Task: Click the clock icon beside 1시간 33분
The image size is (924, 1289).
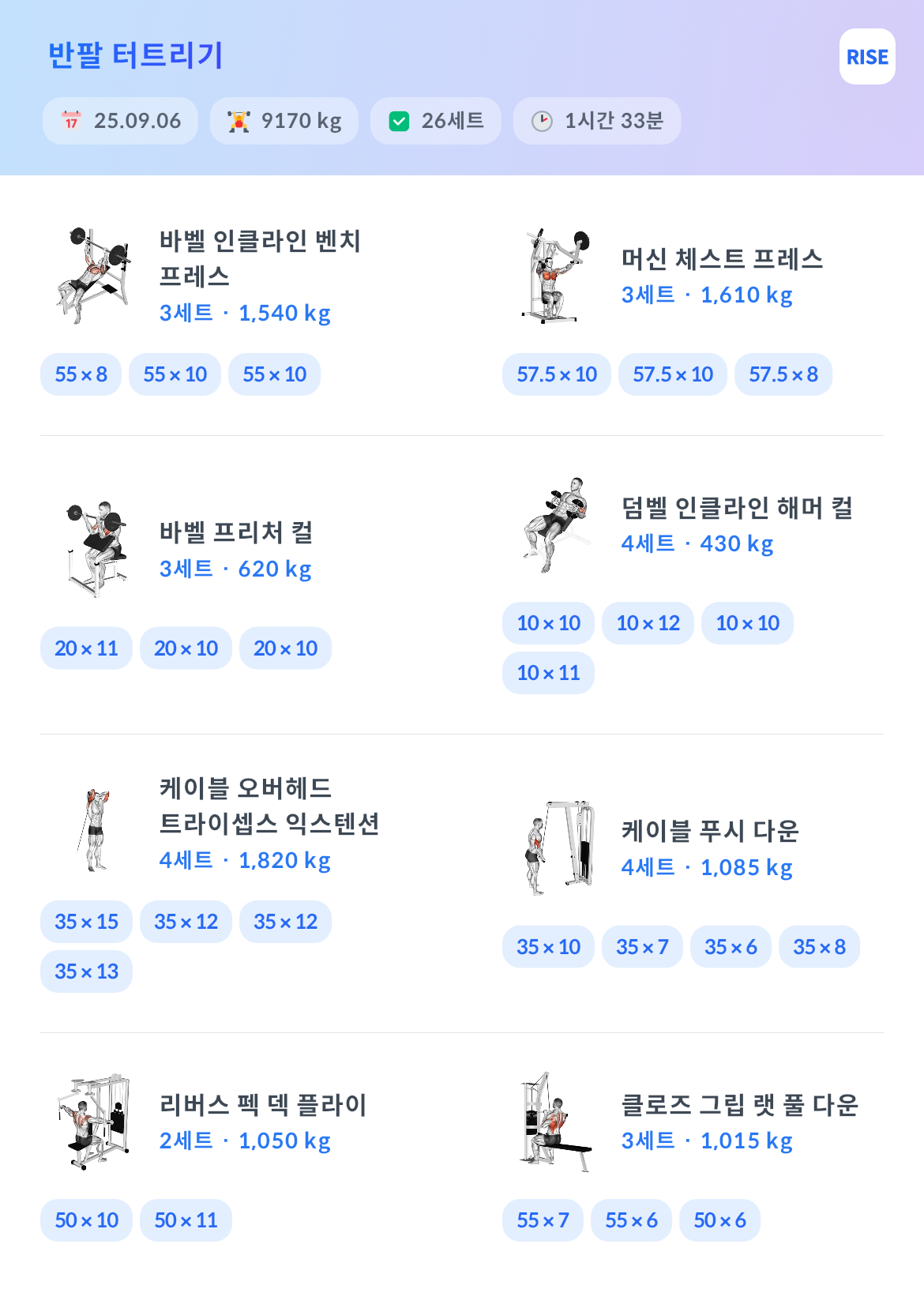Action: pyautogui.click(x=542, y=121)
